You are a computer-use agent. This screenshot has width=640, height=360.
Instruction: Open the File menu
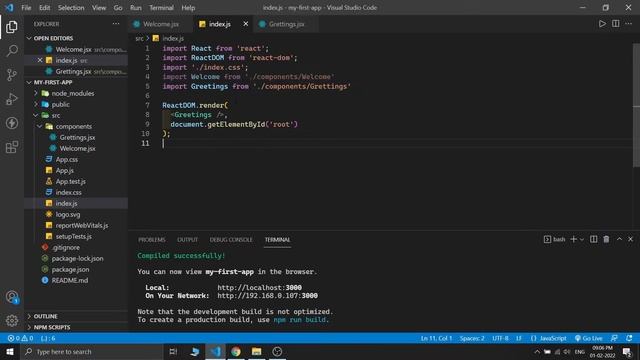[x=26, y=8]
